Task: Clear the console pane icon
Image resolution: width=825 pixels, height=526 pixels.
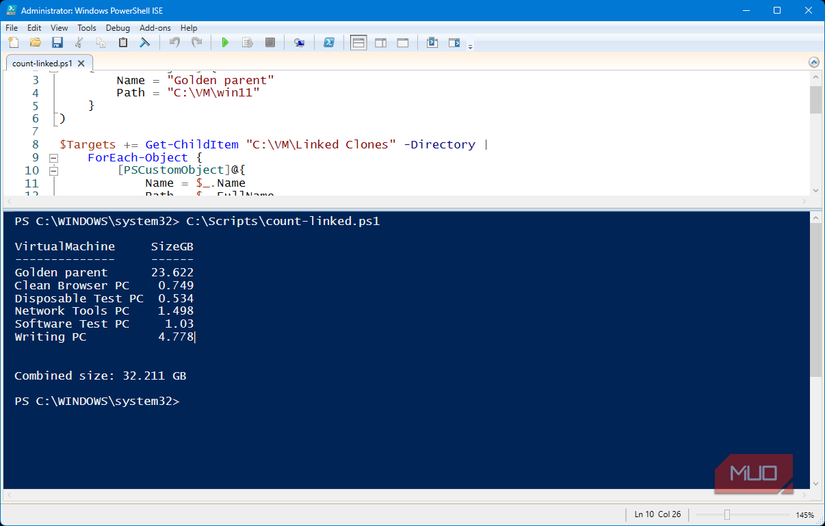Action: (x=145, y=43)
